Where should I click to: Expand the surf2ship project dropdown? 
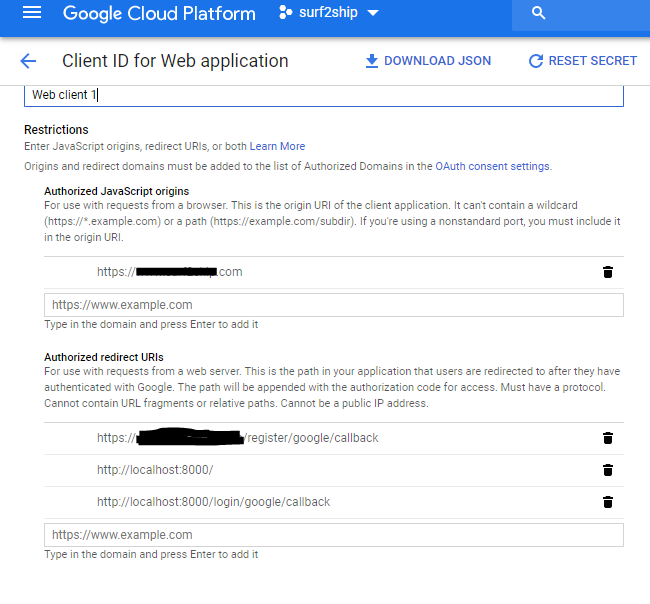373,13
